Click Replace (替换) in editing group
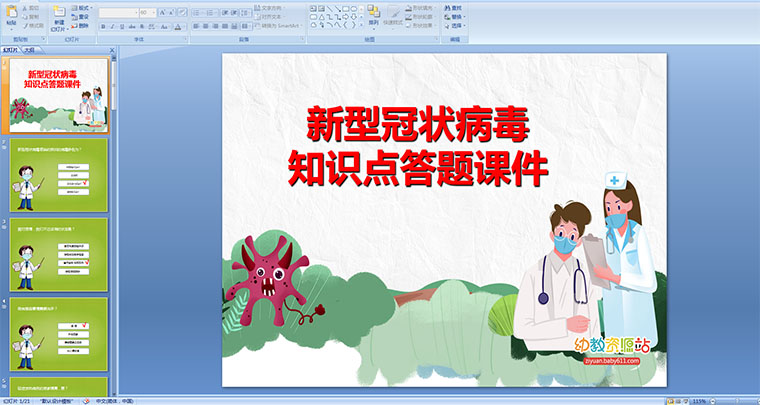 tap(455, 17)
